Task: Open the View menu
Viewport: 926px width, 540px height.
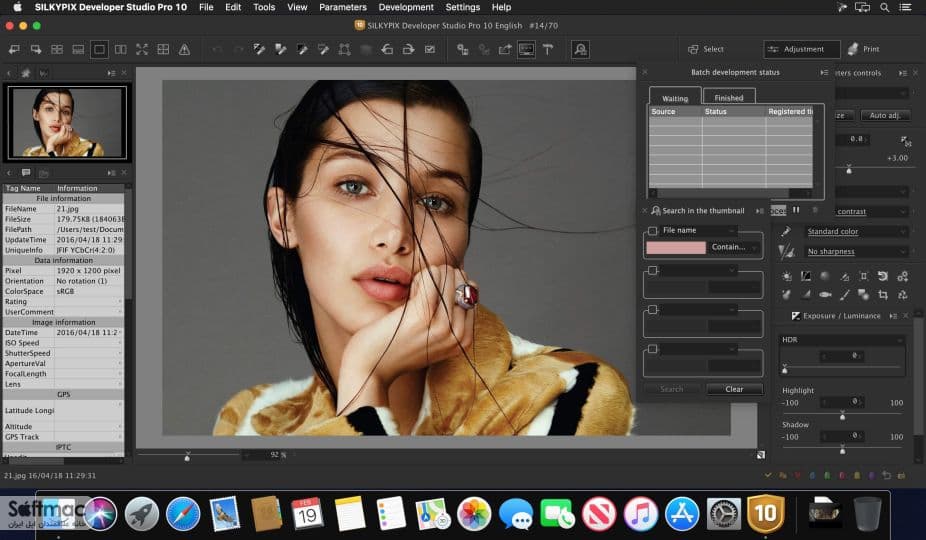Action: (297, 7)
